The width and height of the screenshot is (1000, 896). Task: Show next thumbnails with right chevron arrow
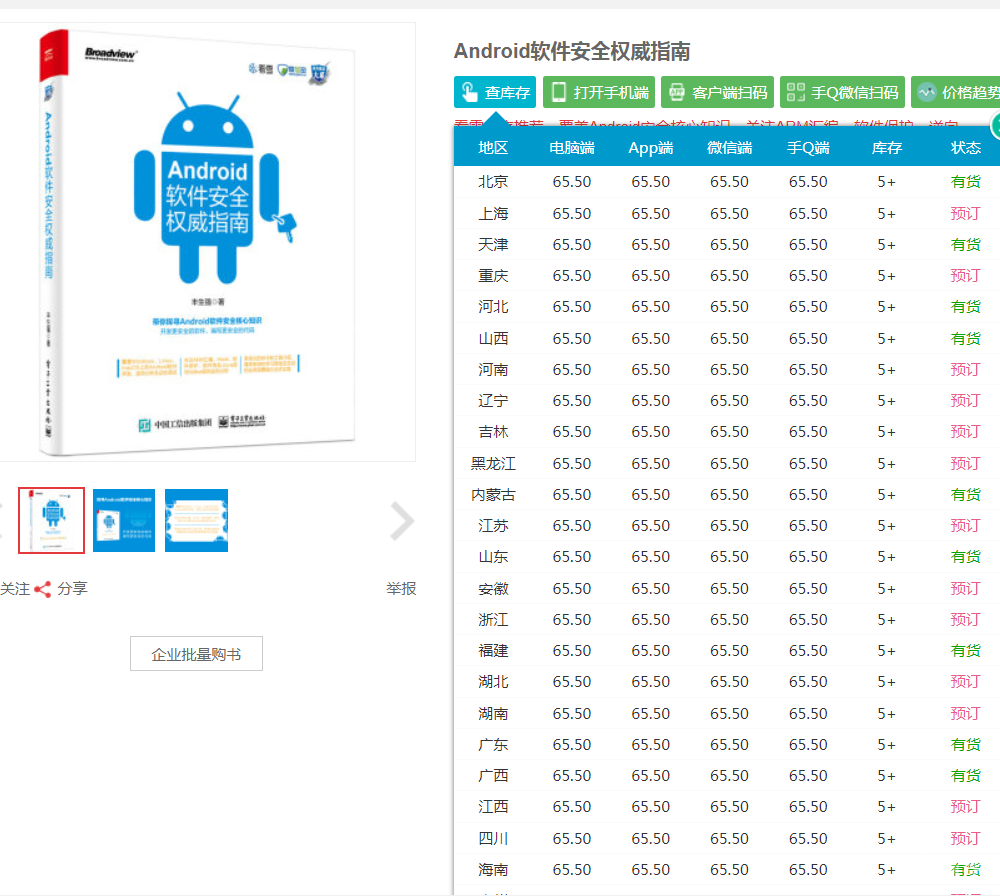click(402, 521)
